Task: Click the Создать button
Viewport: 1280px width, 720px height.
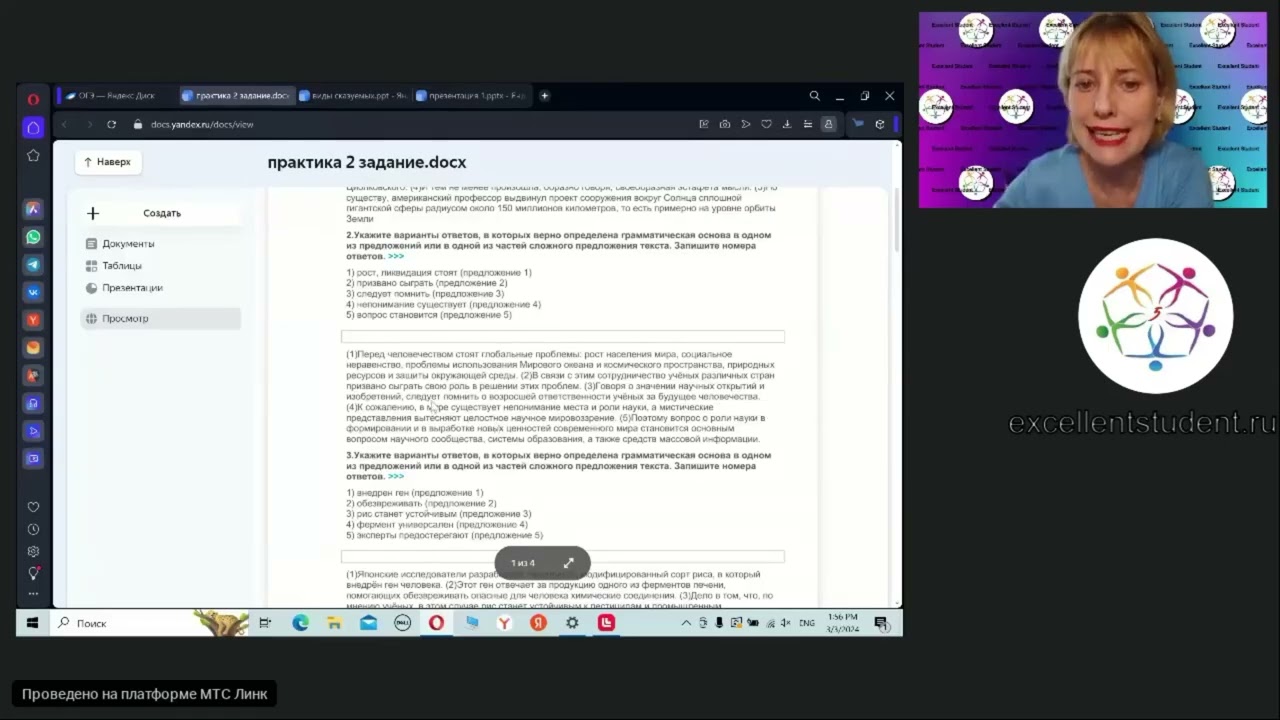Action: [x=161, y=213]
